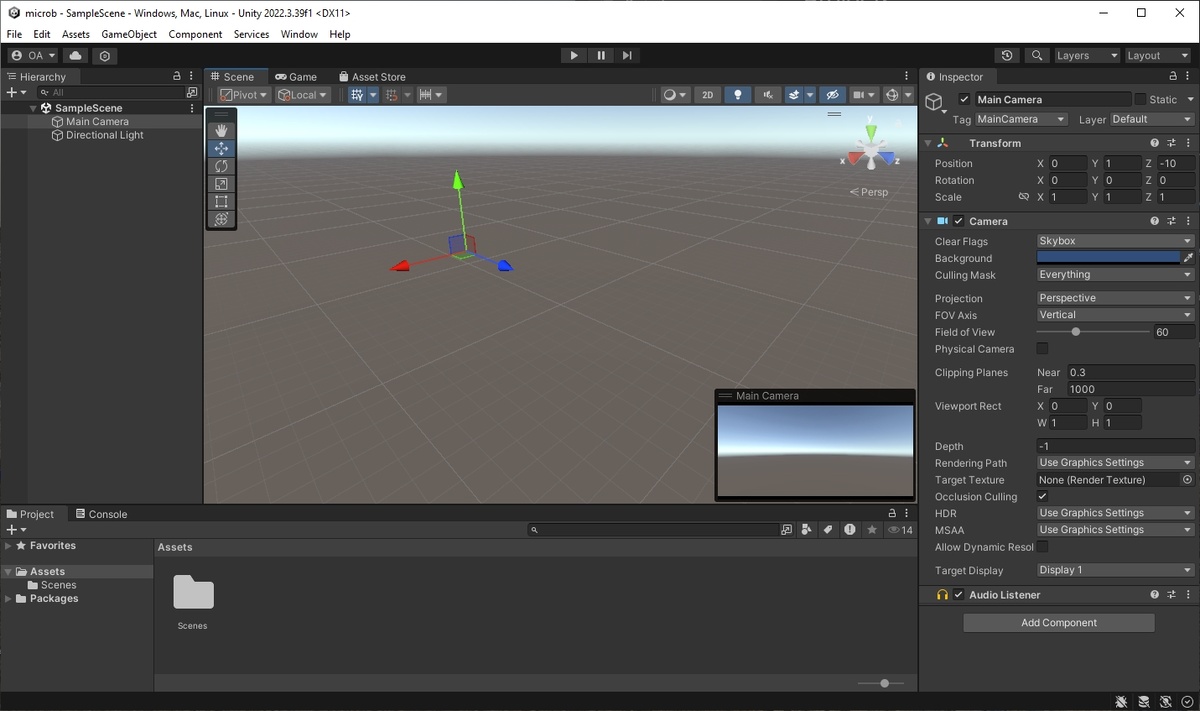Select the Transform tool
Screen dimensions: 1200x711
221,219
